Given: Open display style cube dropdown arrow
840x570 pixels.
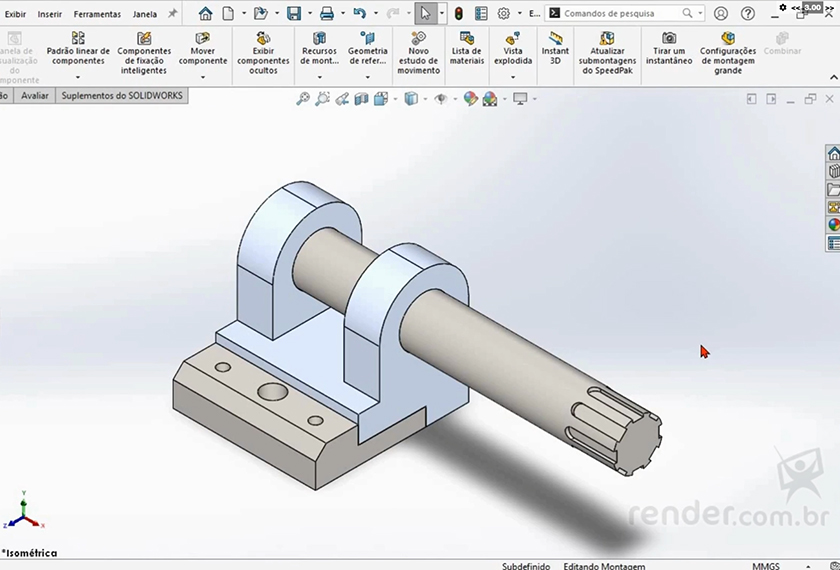Looking at the screenshot, I should (426, 99).
